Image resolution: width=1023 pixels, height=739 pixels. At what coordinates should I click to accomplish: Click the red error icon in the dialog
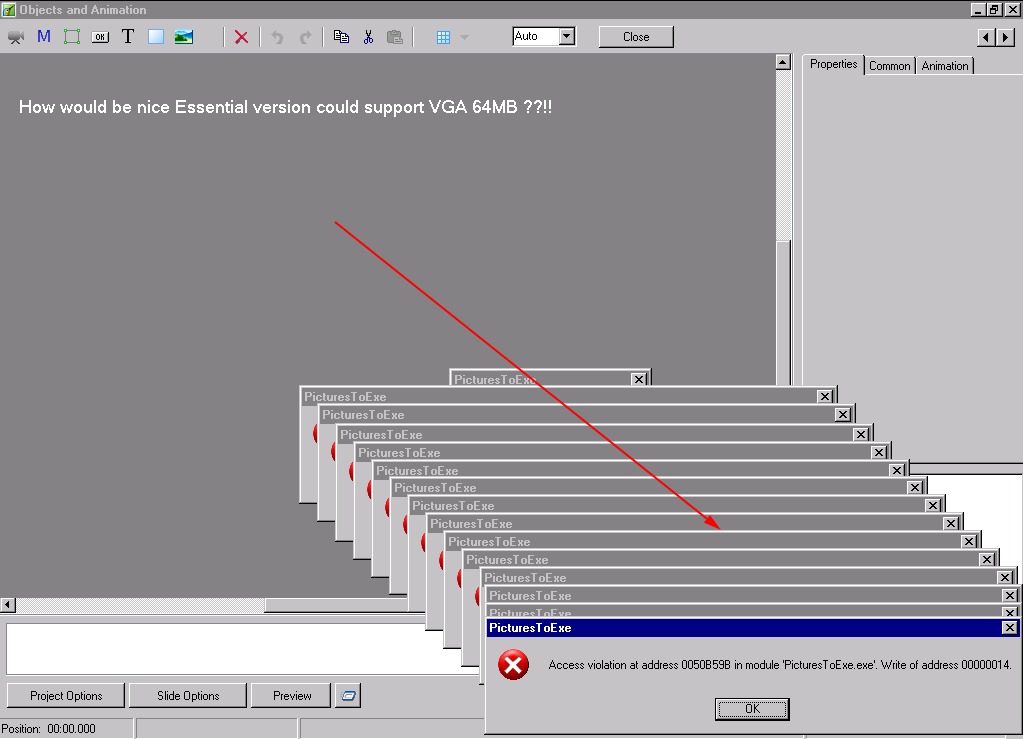pyautogui.click(x=513, y=665)
